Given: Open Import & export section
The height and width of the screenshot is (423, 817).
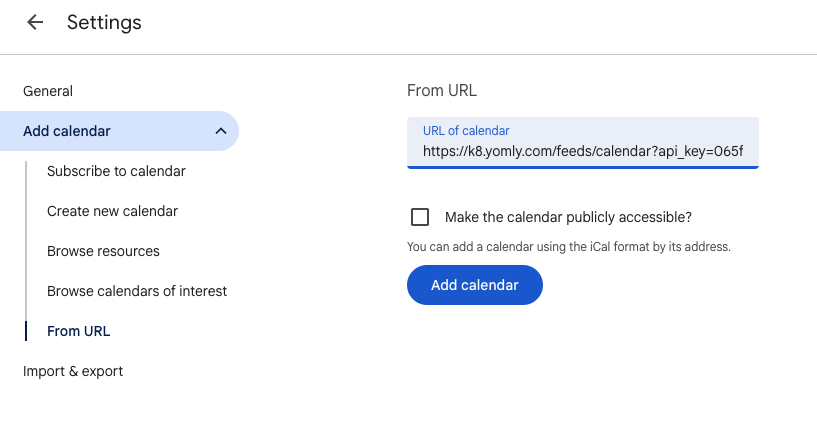Looking at the screenshot, I should point(73,371).
